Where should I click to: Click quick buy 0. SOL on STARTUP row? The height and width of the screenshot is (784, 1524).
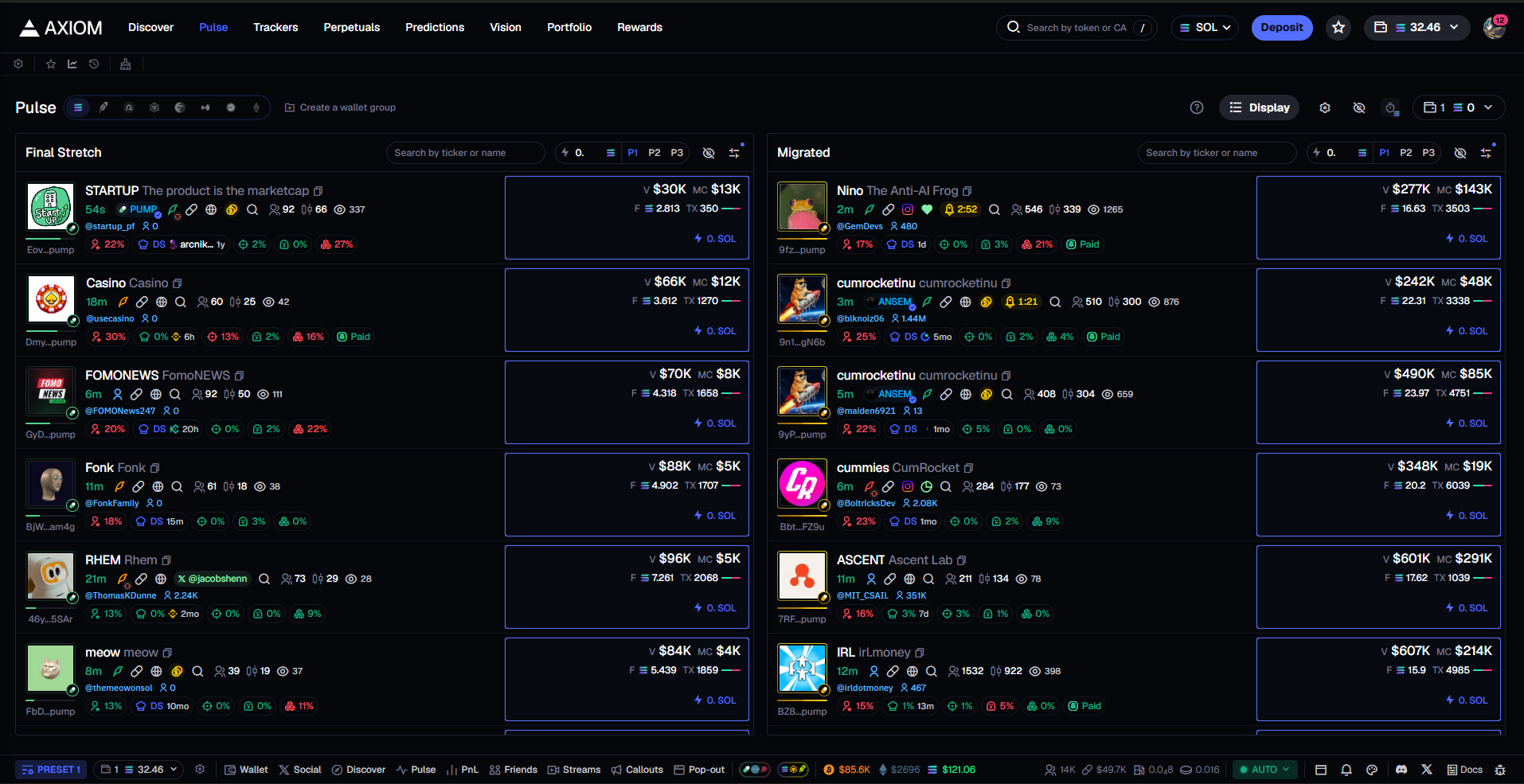(715, 239)
